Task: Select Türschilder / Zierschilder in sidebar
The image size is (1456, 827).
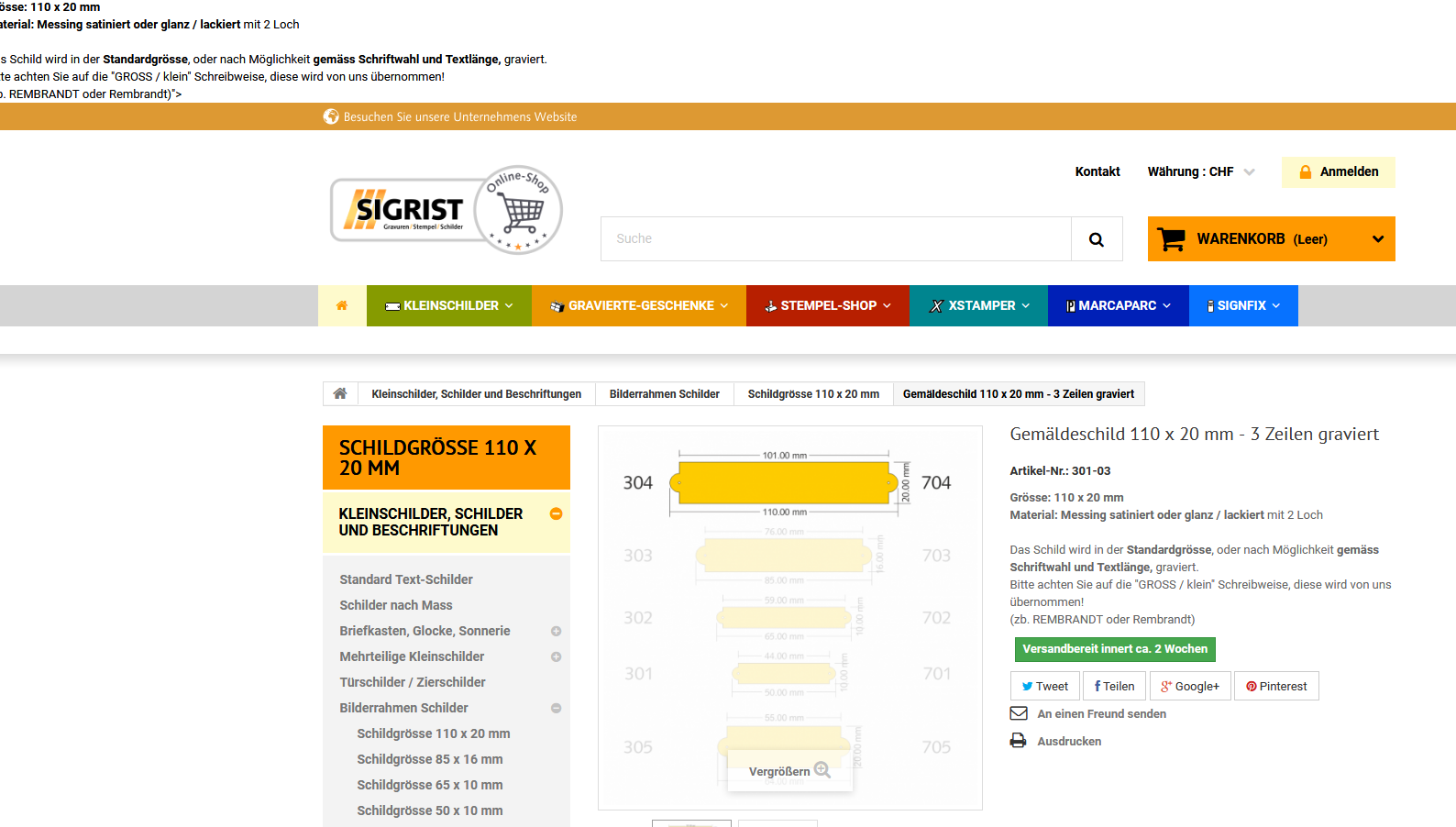Action: 413,682
